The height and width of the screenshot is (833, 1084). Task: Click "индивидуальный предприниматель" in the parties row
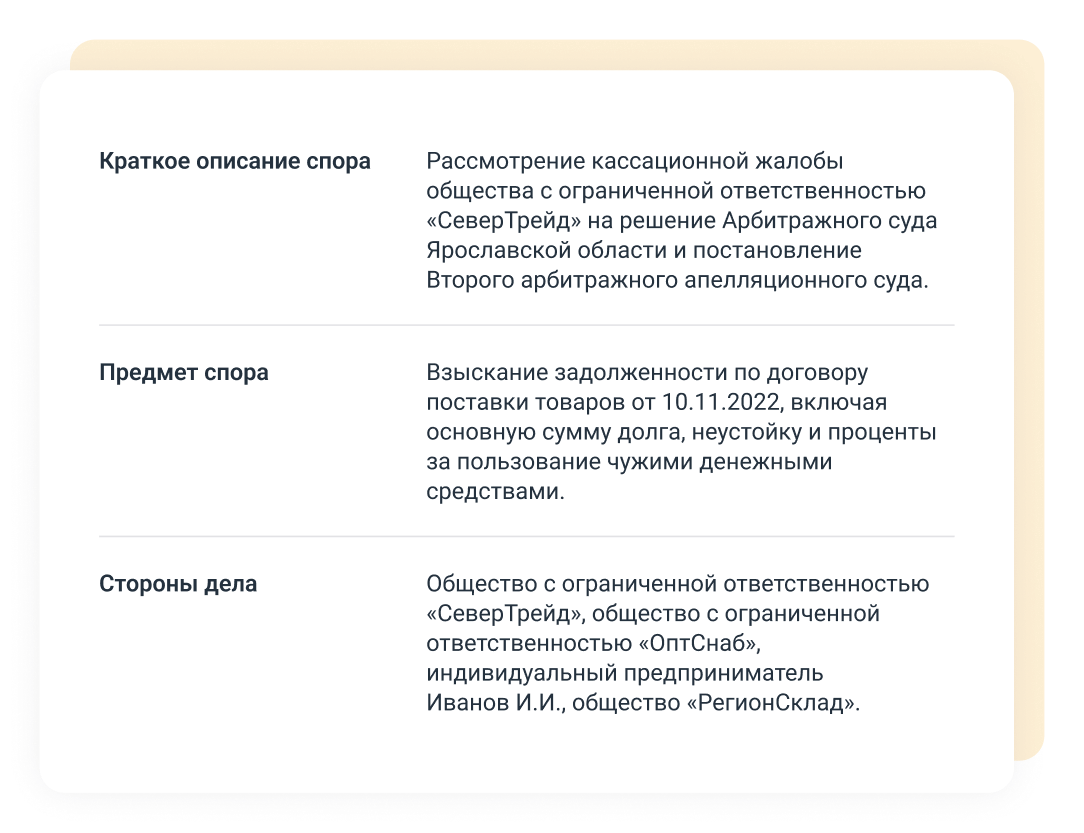(625, 673)
